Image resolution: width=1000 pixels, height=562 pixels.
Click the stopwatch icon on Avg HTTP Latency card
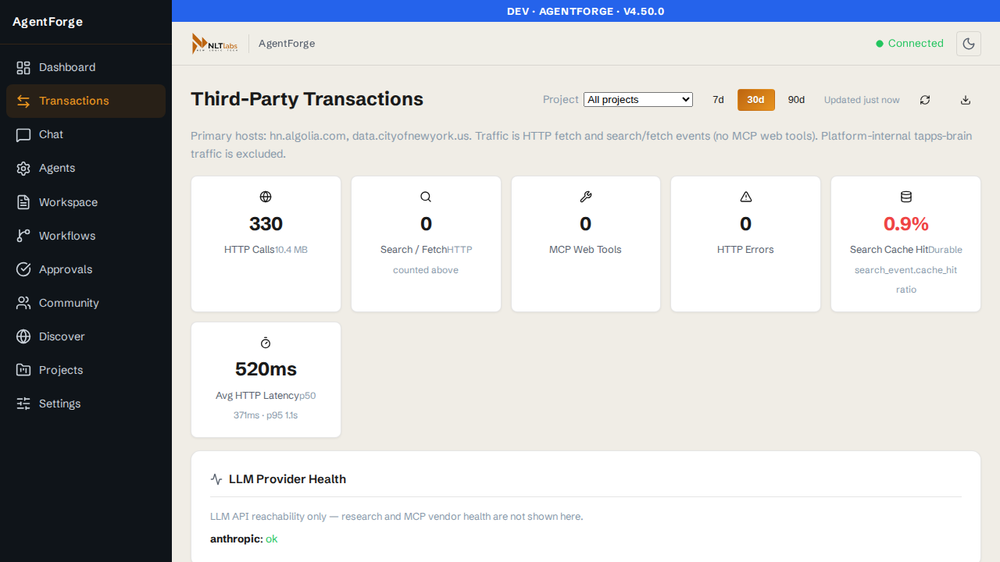click(x=265, y=343)
